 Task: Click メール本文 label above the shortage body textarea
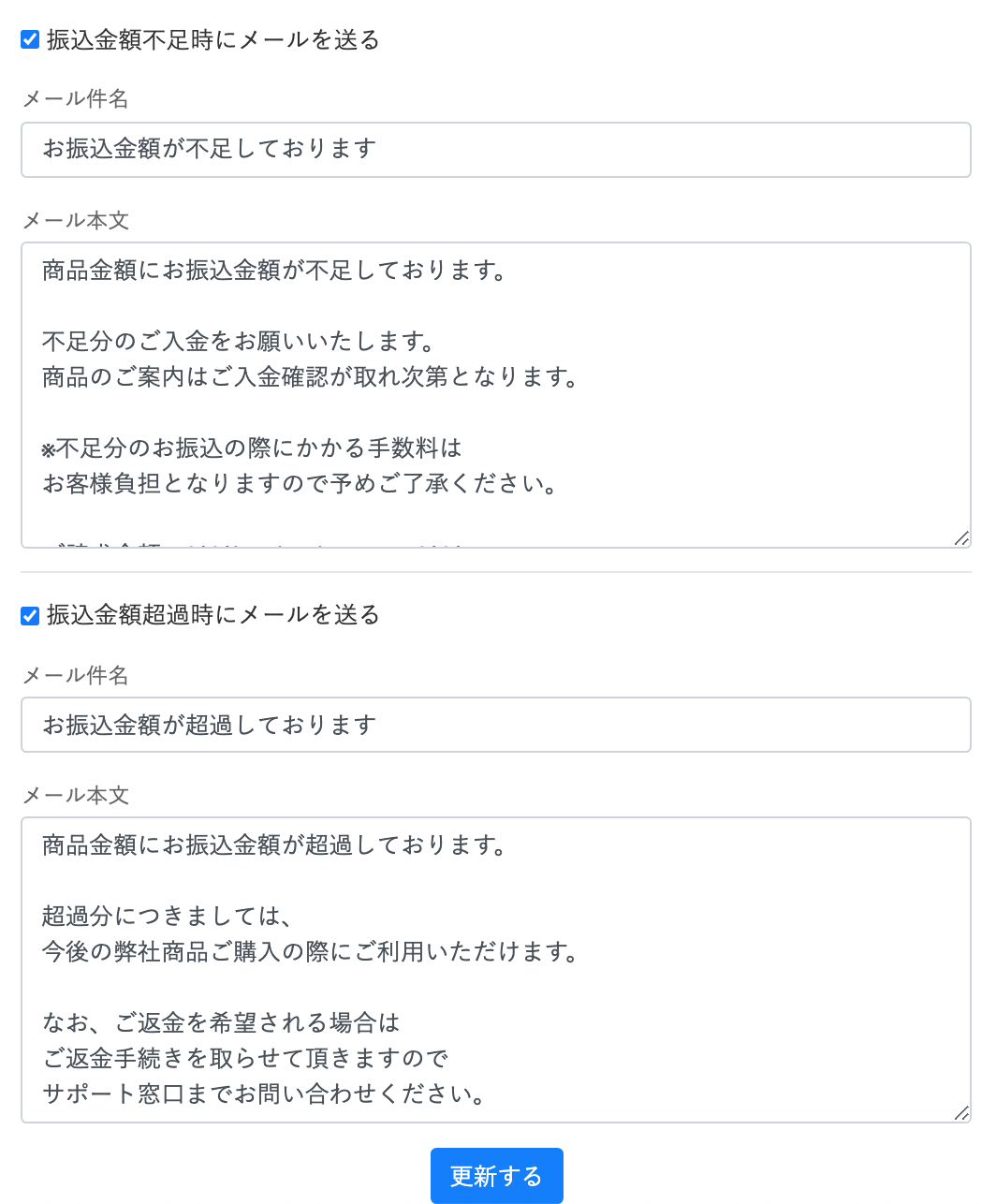click(x=75, y=221)
